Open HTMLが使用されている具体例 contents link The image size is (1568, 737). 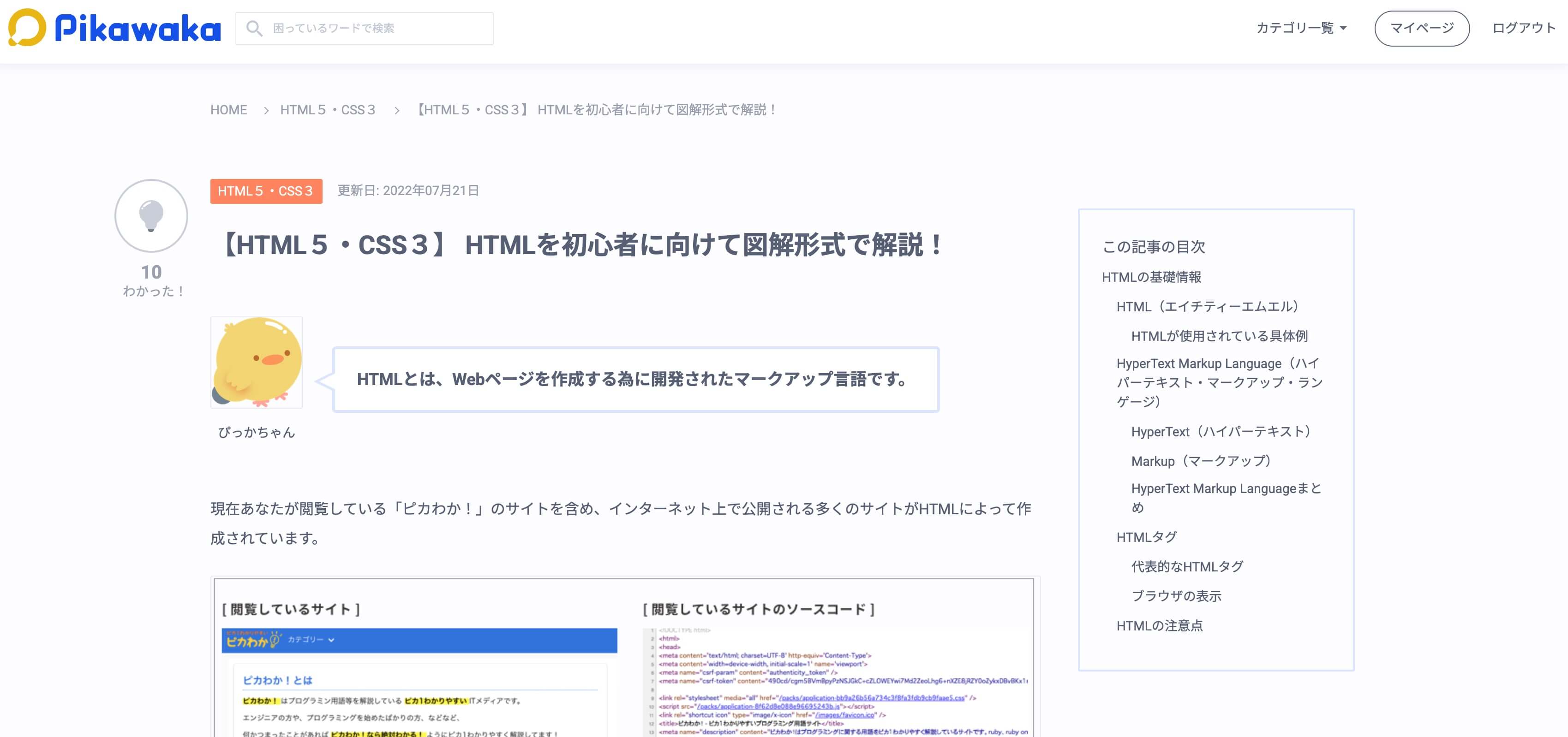pos(1219,336)
